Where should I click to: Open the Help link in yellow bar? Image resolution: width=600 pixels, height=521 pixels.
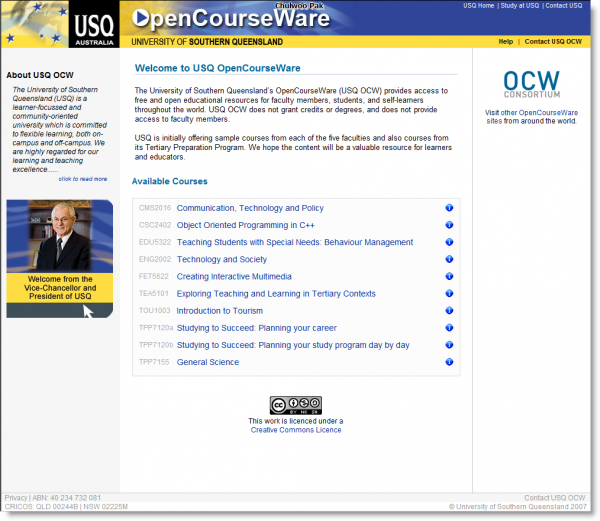(x=505, y=42)
